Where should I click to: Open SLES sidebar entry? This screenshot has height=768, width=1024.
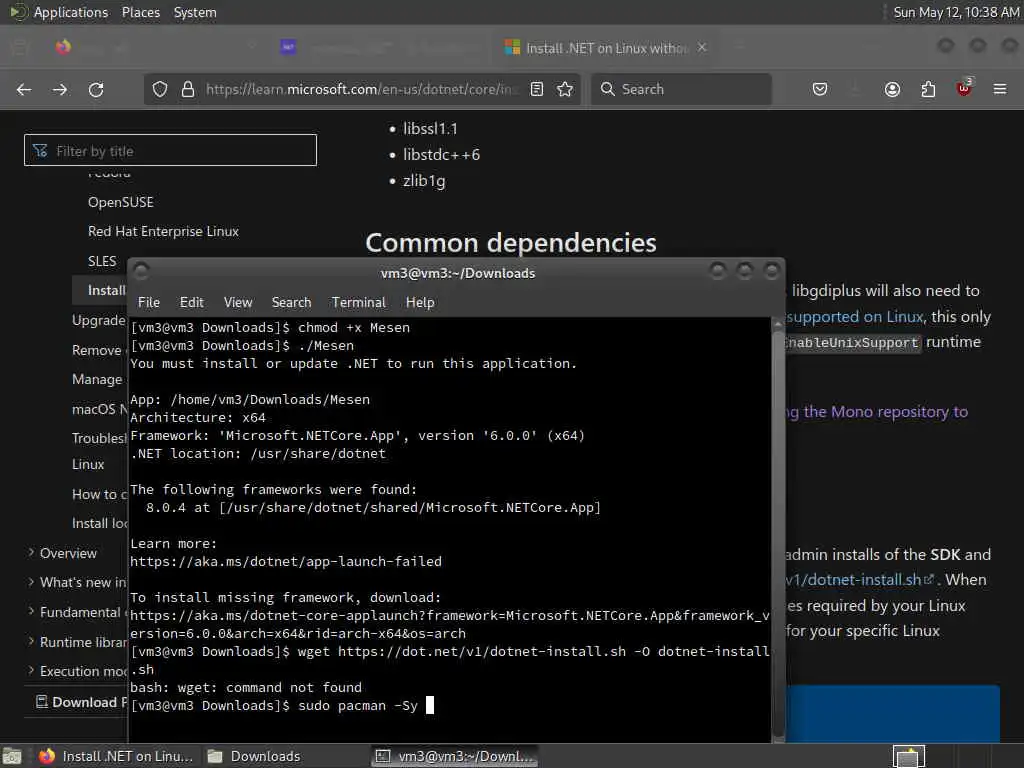coord(102,261)
